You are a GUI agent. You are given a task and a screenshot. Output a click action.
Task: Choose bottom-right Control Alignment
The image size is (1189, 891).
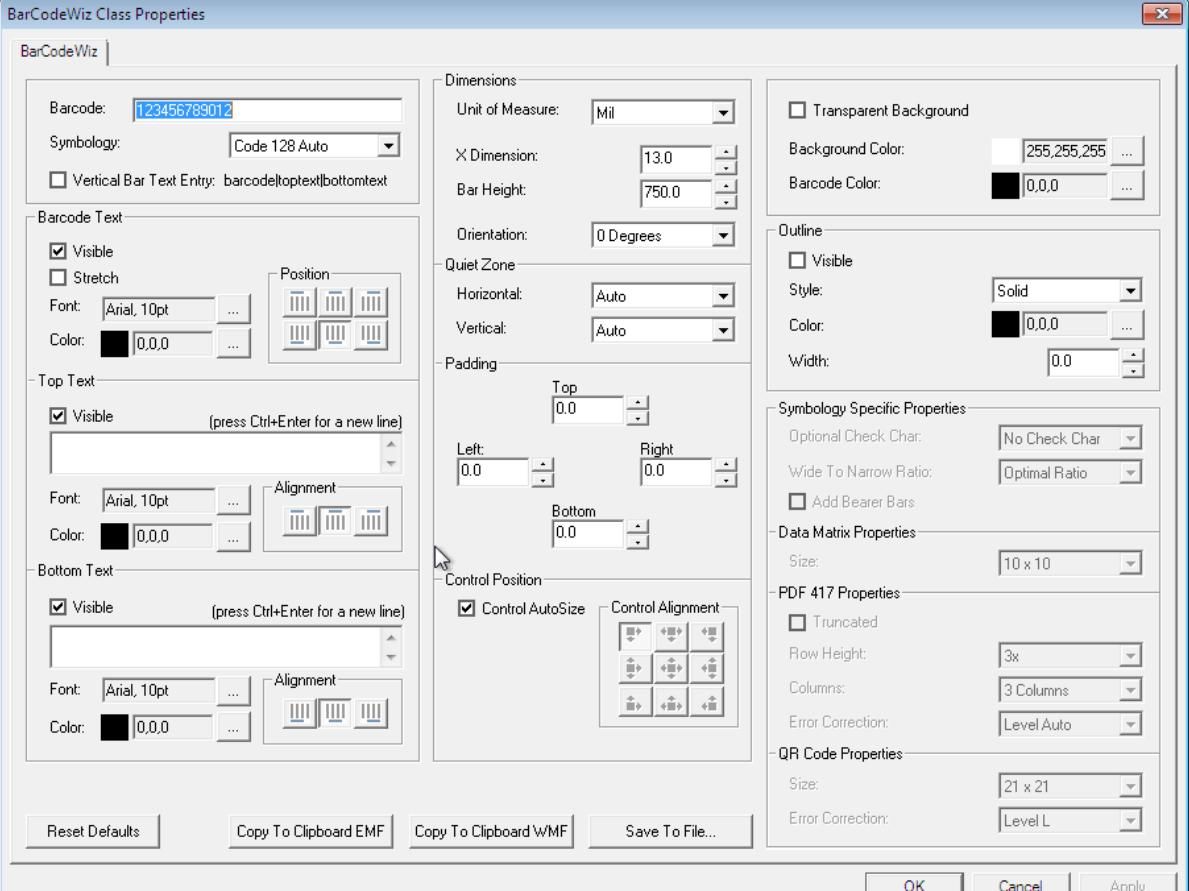point(707,703)
